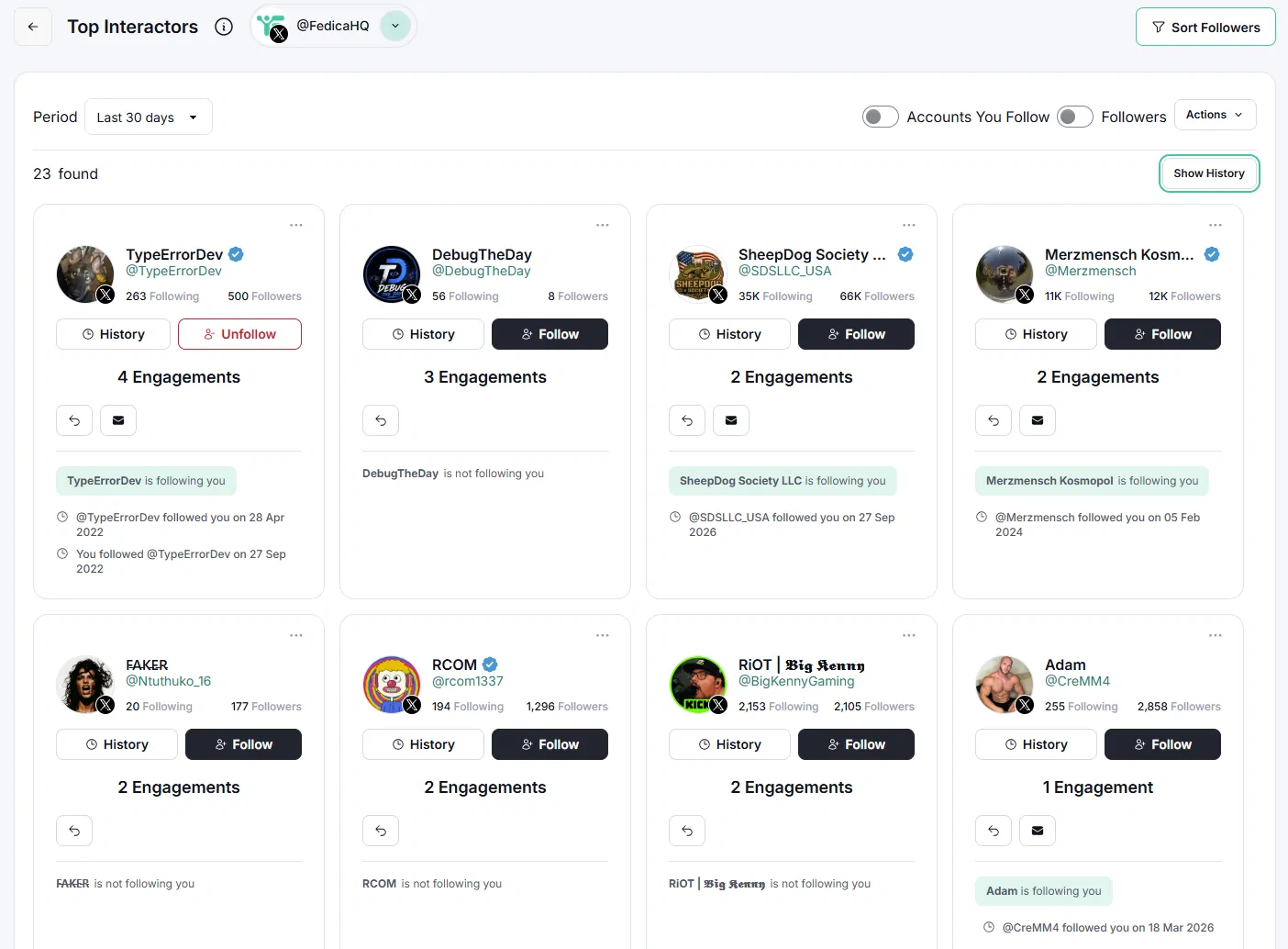Click reply icon on Merzmensch card

pos(994,420)
